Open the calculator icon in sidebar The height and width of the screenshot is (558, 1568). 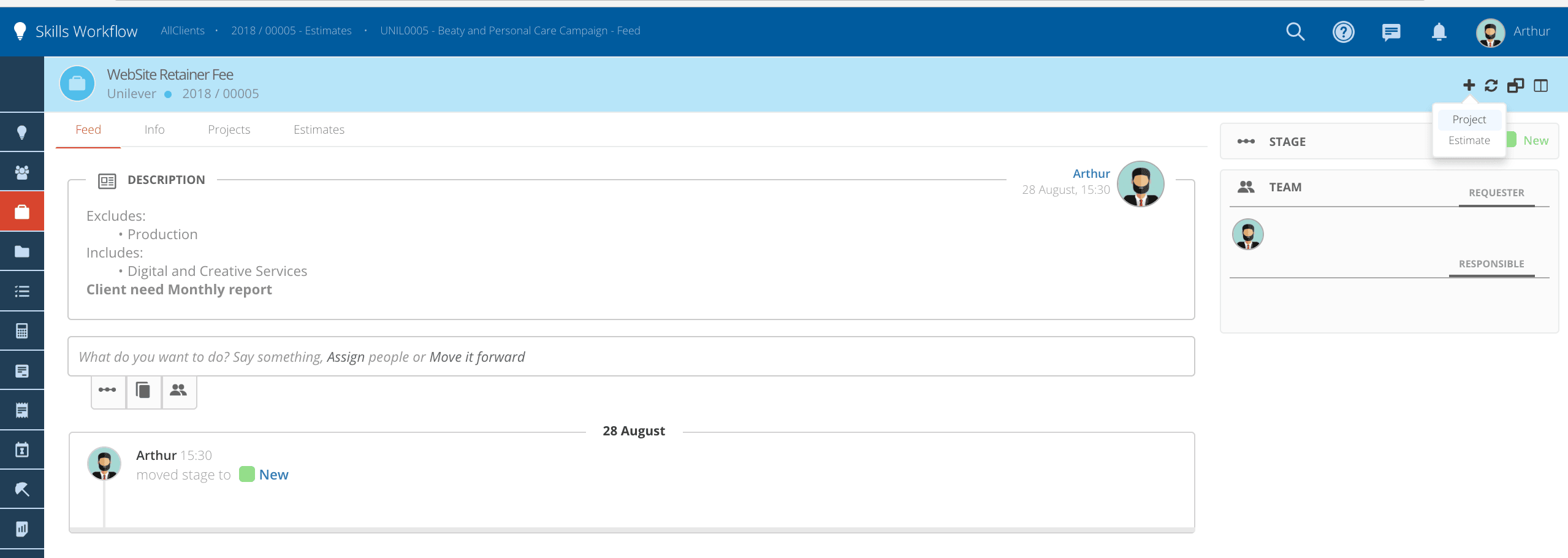tap(22, 331)
